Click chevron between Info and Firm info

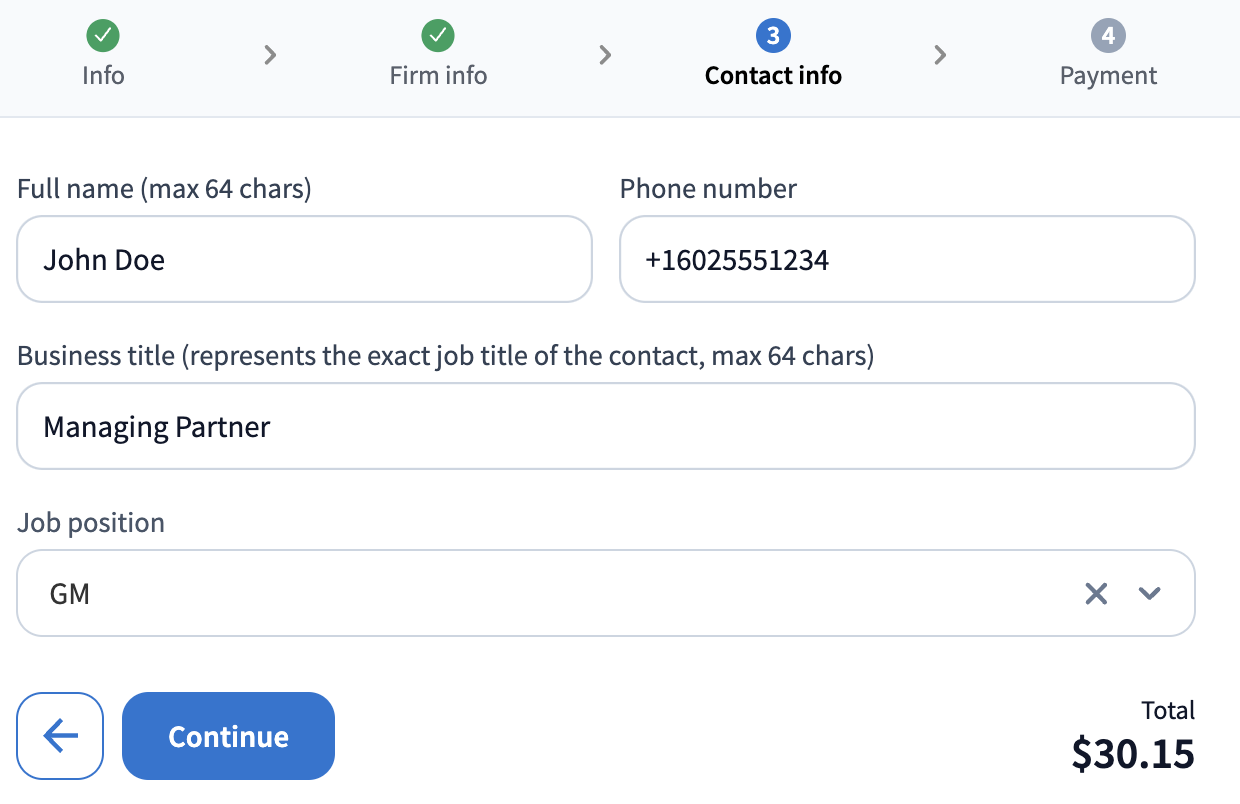coord(270,55)
